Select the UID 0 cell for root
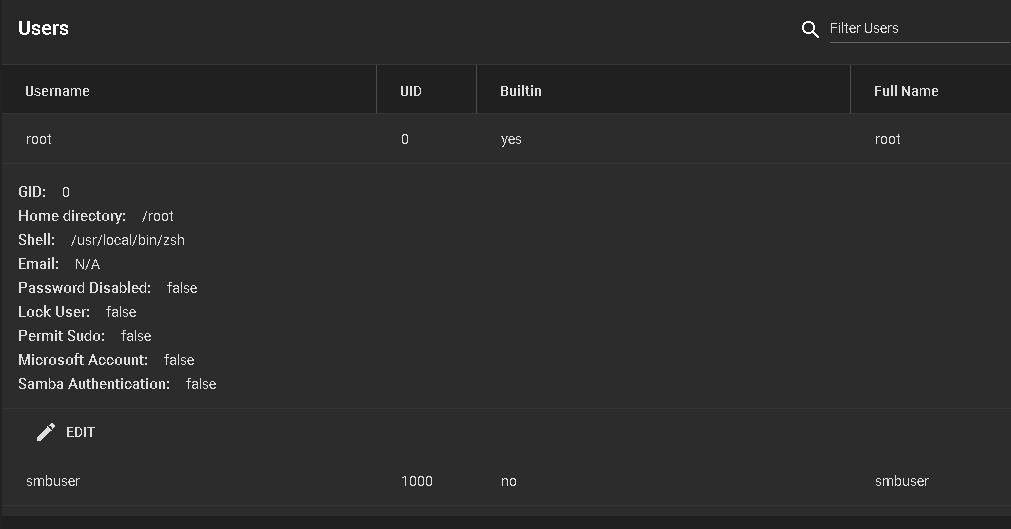The height and width of the screenshot is (529, 1011). [x=405, y=139]
